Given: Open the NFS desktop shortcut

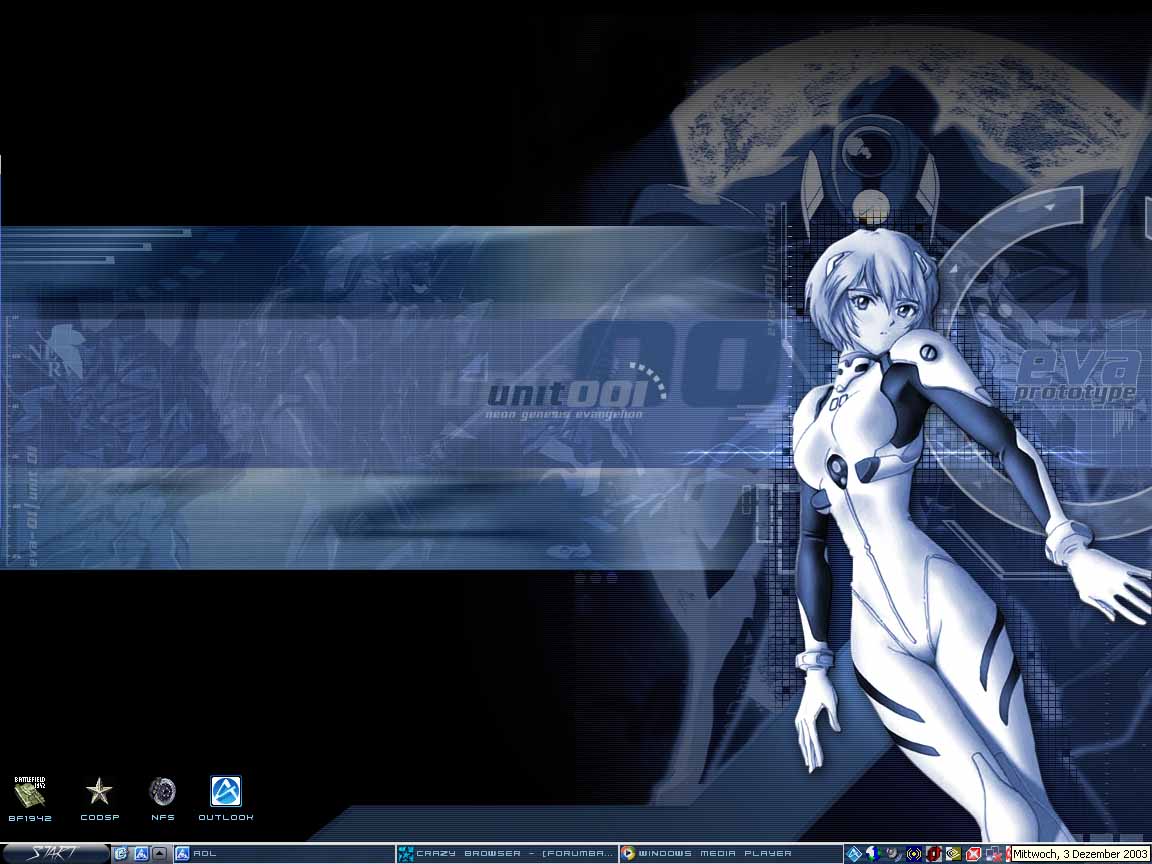Looking at the screenshot, I should (162, 799).
